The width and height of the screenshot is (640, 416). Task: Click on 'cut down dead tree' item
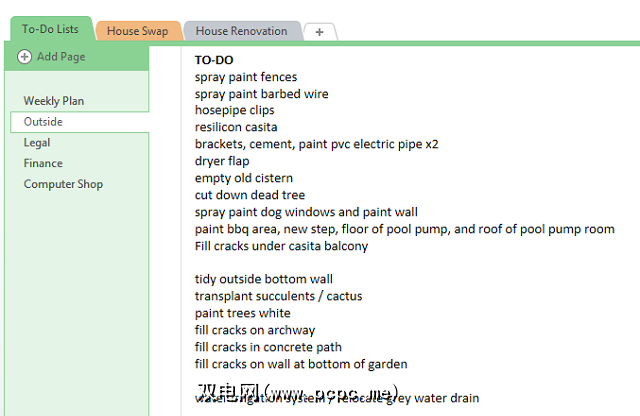coord(250,195)
